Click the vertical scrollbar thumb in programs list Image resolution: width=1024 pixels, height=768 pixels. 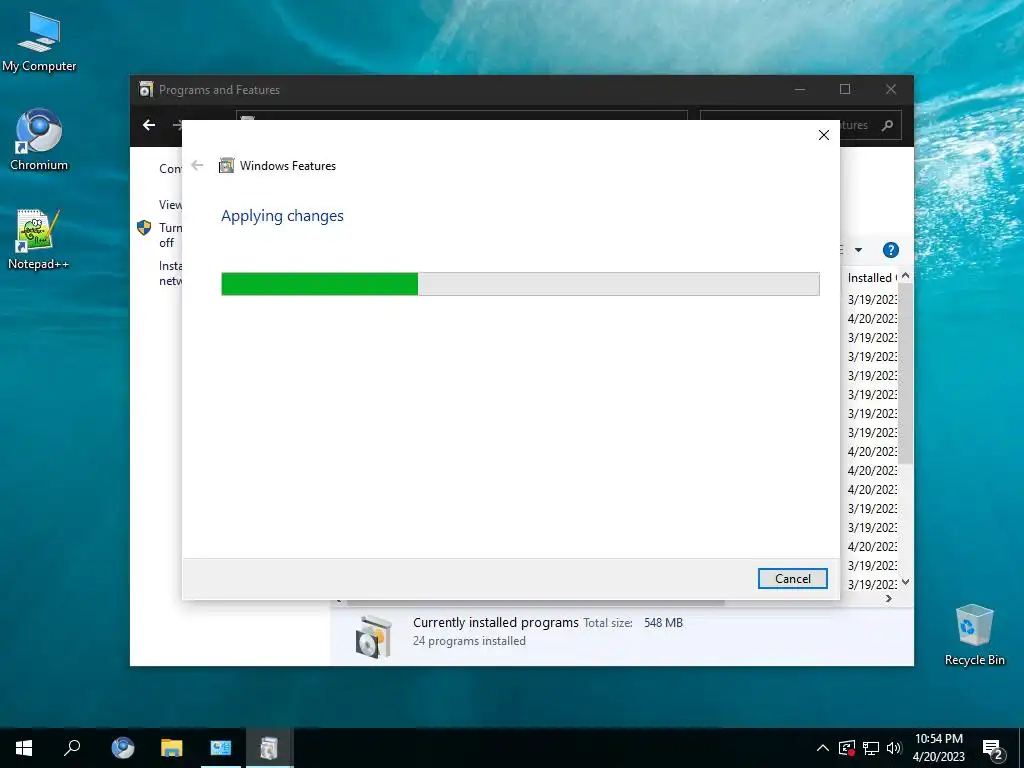[x=905, y=372]
